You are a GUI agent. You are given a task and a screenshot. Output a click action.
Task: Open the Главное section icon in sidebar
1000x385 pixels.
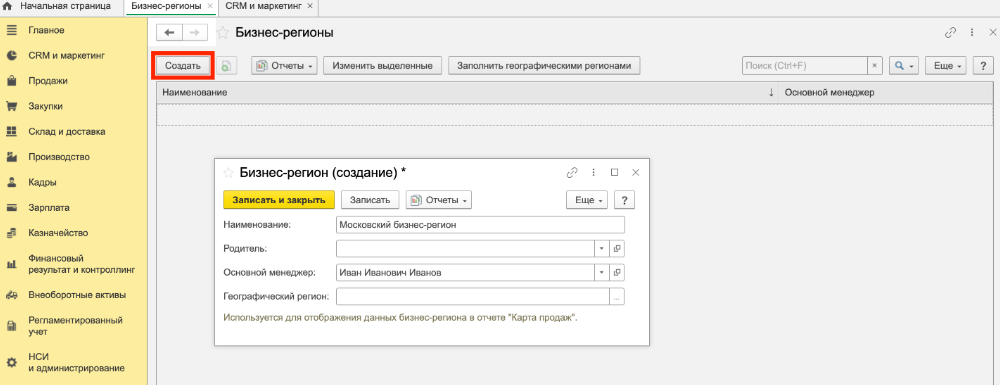click(x=11, y=30)
